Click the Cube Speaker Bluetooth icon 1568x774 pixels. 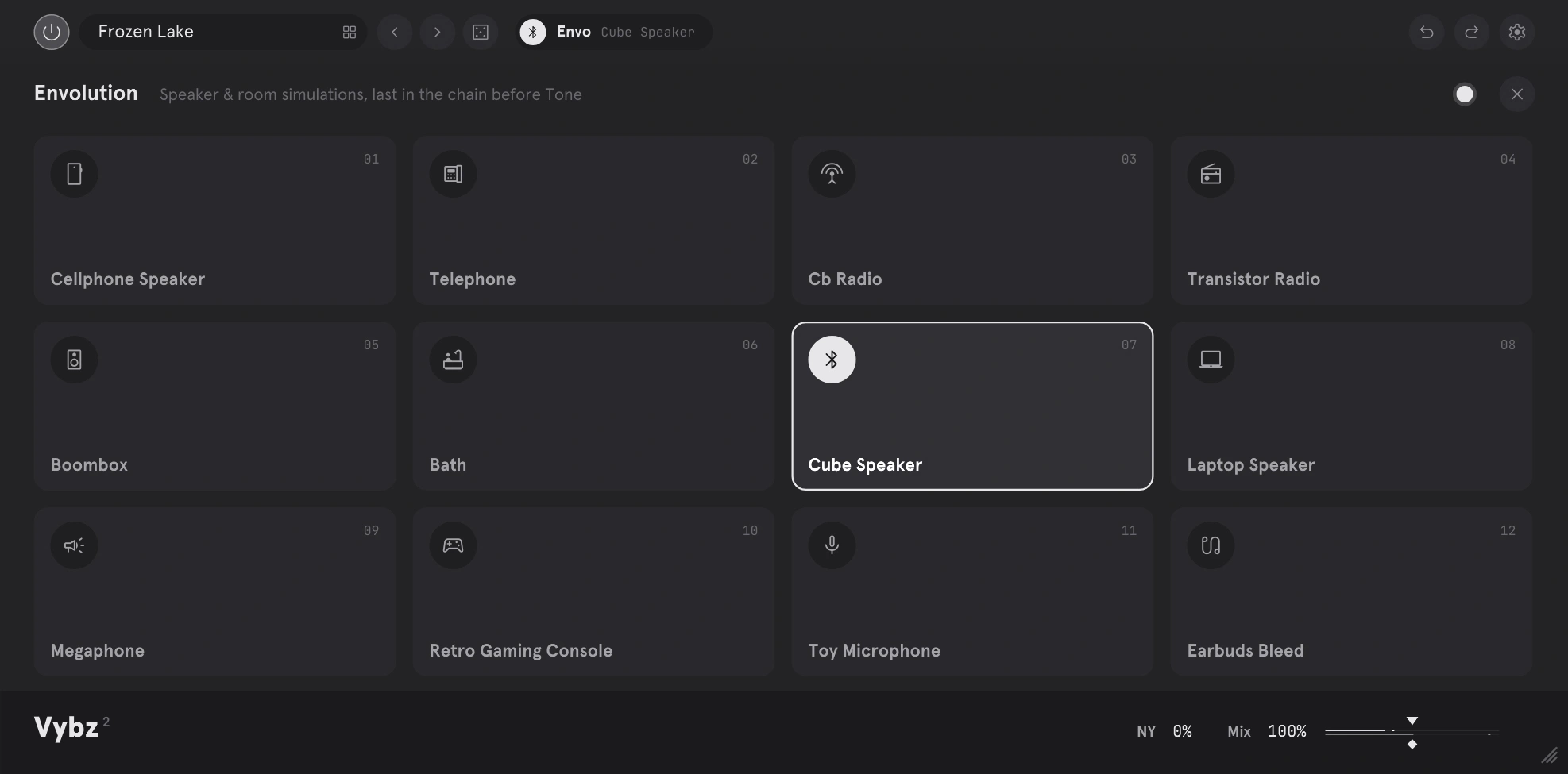[832, 360]
